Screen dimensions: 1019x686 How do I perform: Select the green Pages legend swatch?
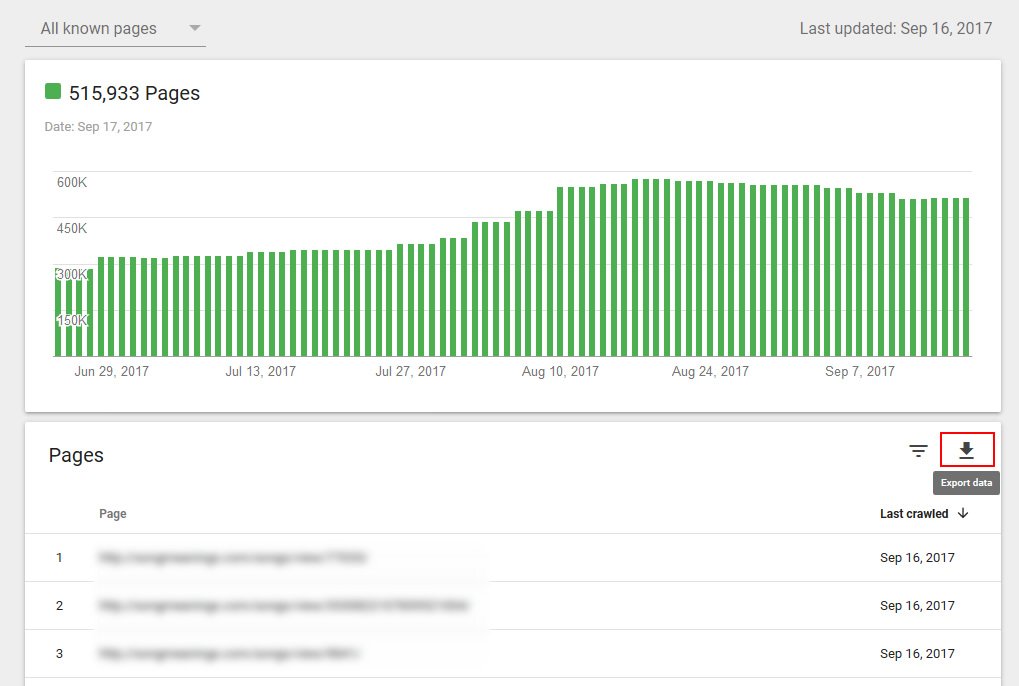click(53, 92)
